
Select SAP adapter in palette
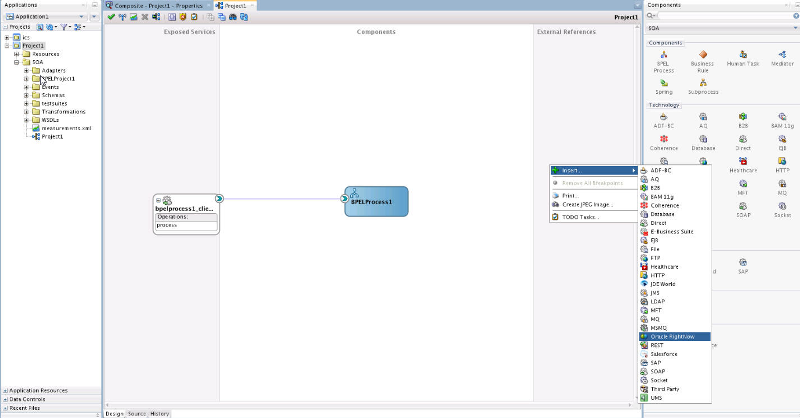click(743, 266)
